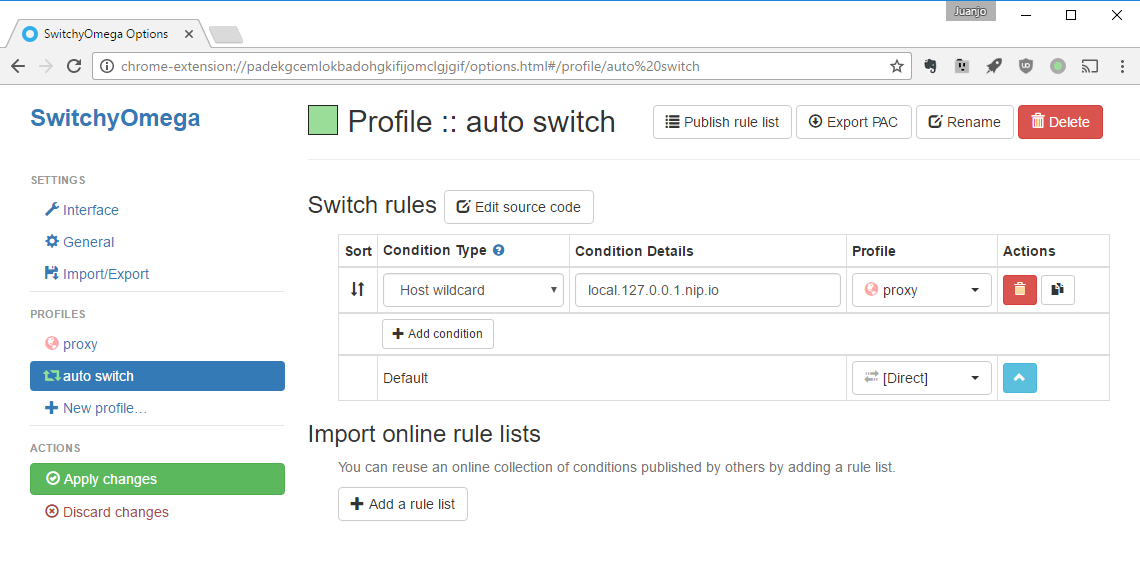Open the Chrome three-dot menu
The width and height of the screenshot is (1140, 566).
1122,66
